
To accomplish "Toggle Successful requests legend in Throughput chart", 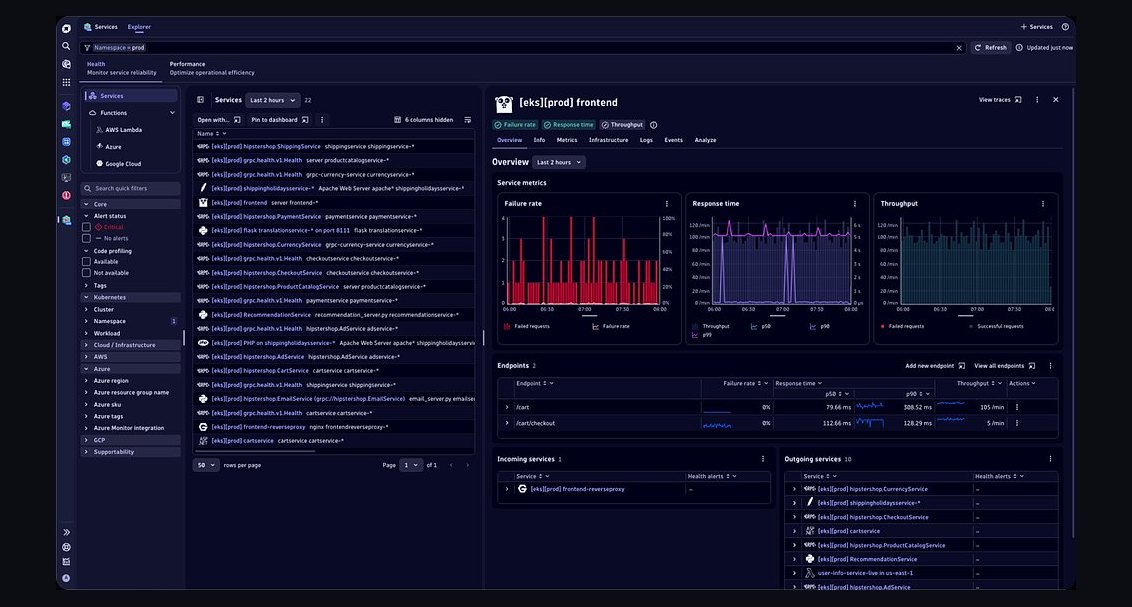I will (x=996, y=326).
